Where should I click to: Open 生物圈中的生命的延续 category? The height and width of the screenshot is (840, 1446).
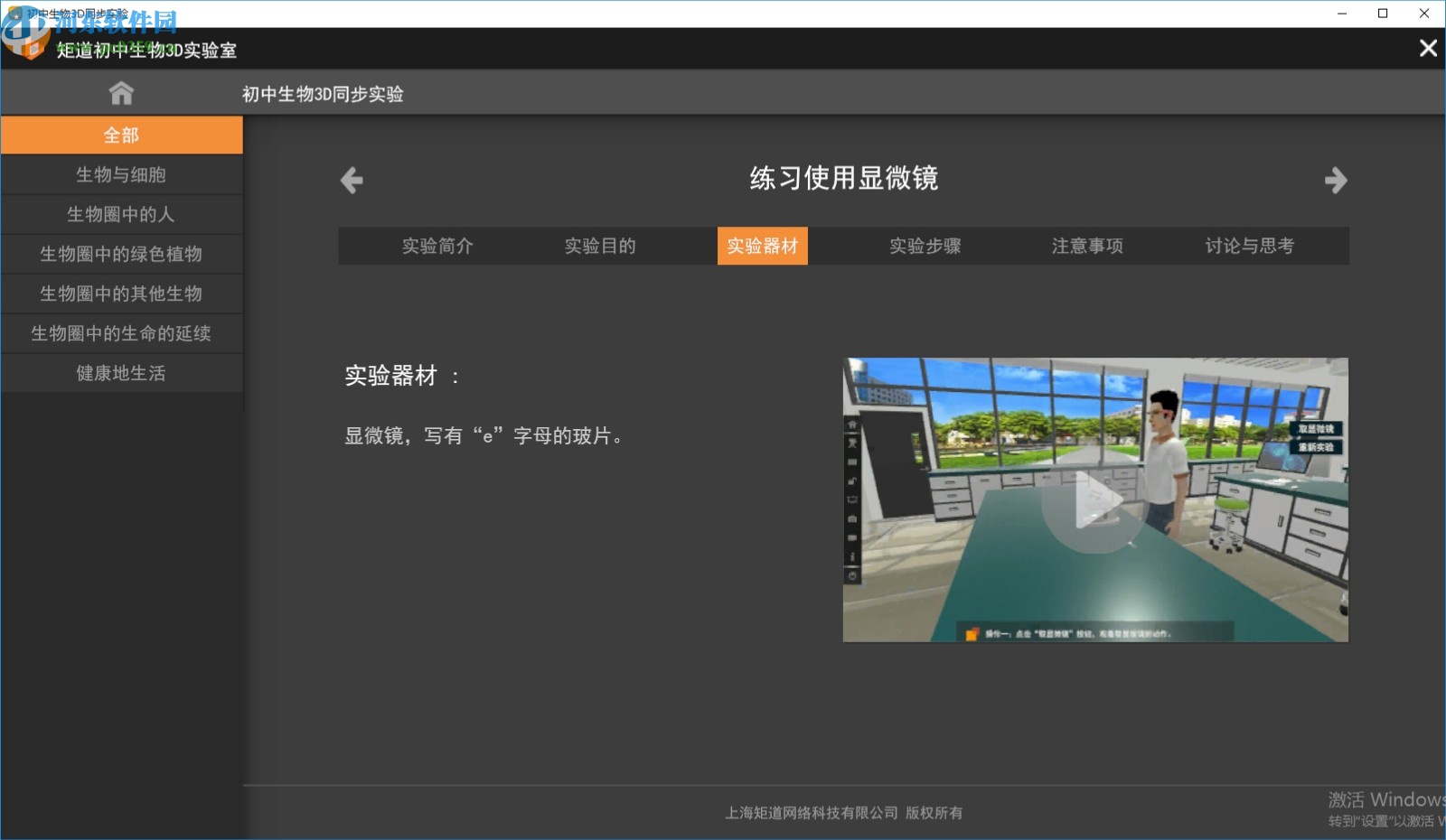(x=121, y=334)
